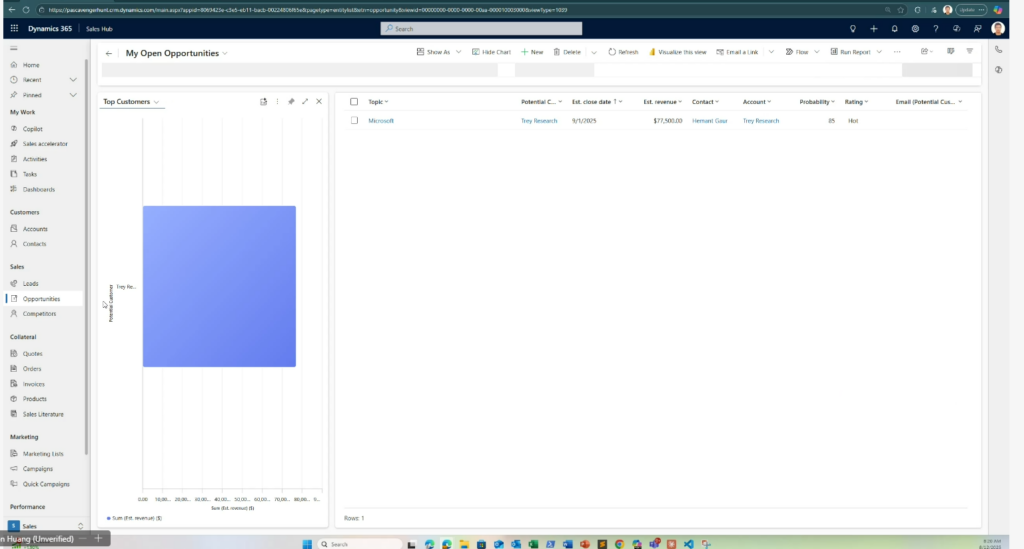The height and width of the screenshot is (549, 1024).
Task: Open Copilot from the sidebar
Action: (32, 129)
